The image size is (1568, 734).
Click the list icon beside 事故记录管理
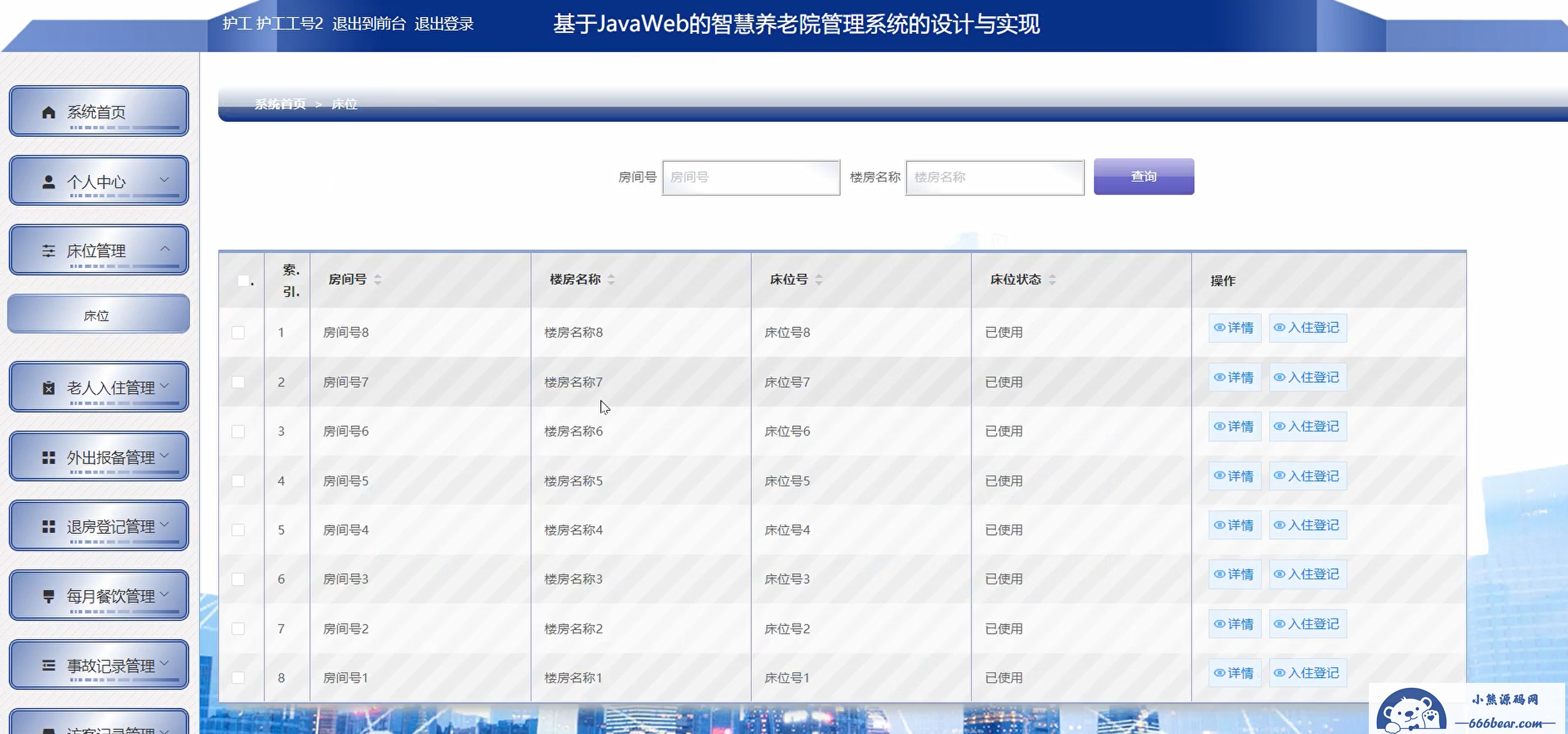(x=49, y=665)
